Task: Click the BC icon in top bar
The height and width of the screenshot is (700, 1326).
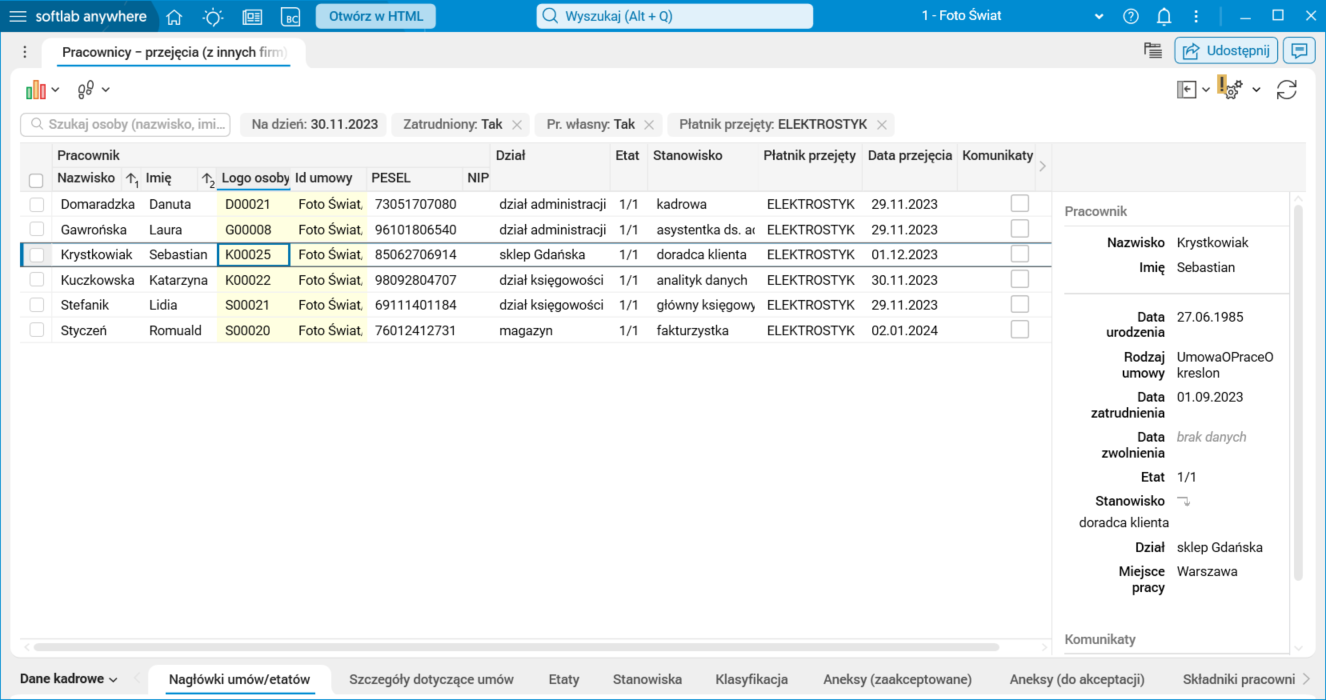Action: [290, 16]
